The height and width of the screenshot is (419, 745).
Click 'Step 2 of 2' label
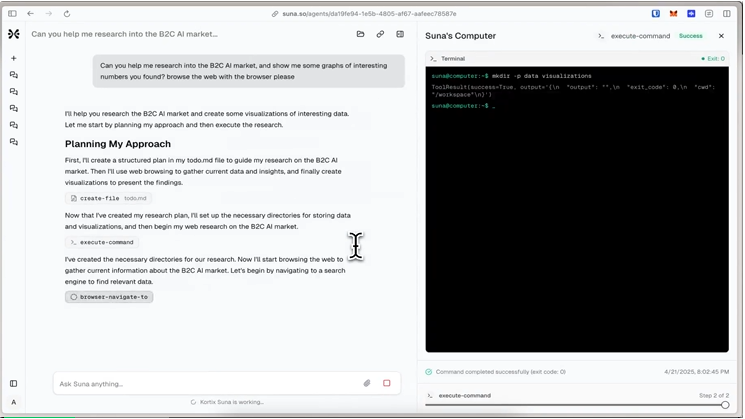pos(714,395)
